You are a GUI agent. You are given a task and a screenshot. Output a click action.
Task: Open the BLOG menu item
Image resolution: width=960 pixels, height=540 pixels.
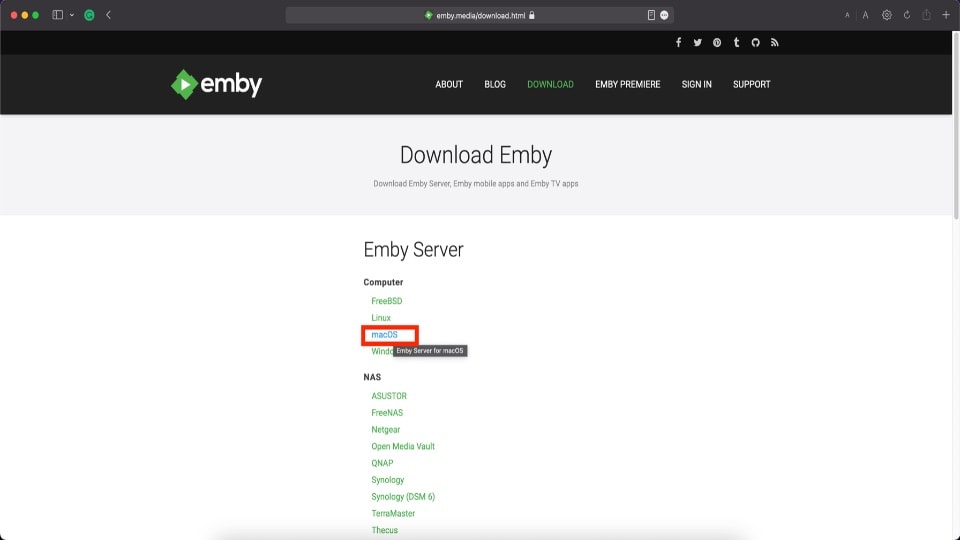[x=495, y=84]
